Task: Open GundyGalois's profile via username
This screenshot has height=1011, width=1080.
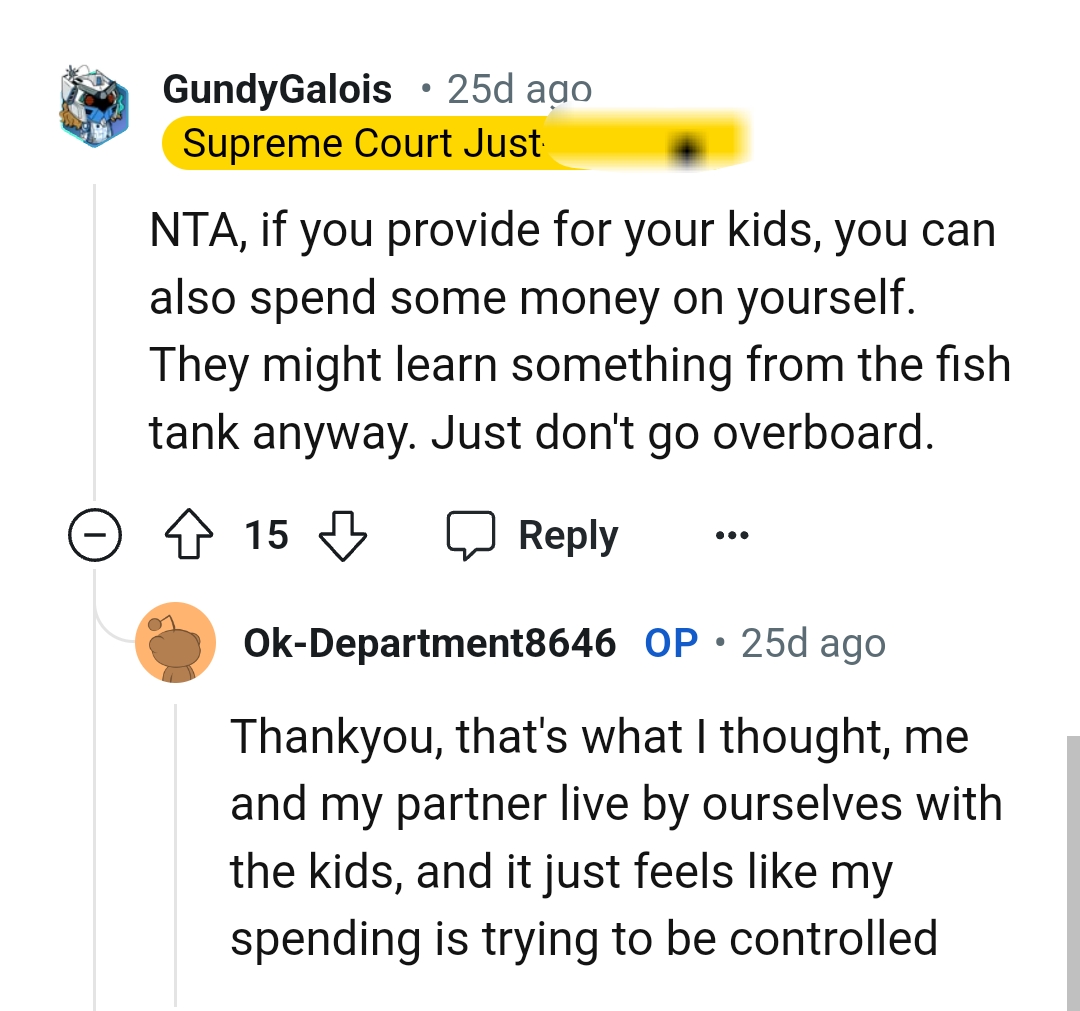Action: coord(278,88)
